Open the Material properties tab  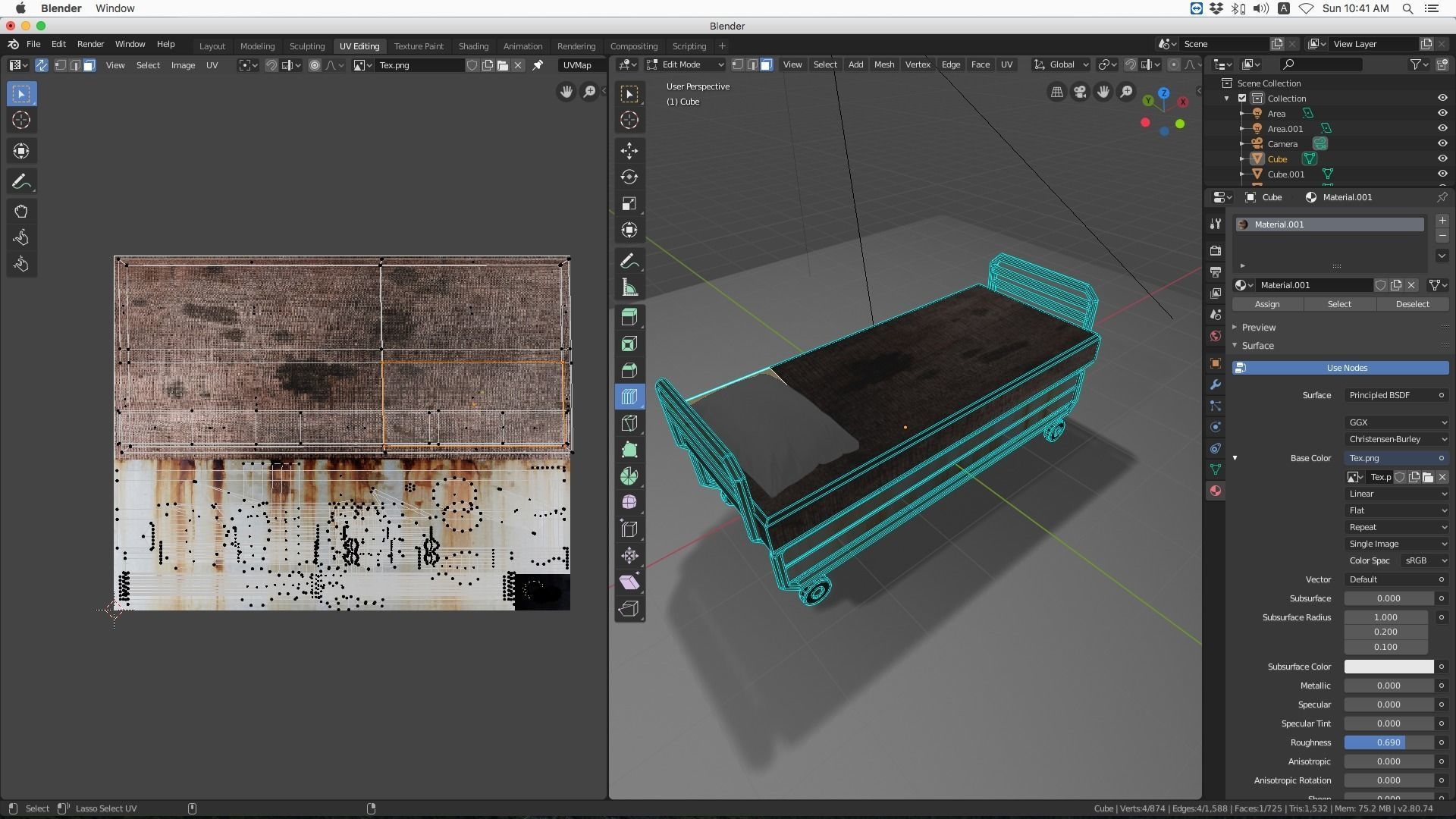[1216, 491]
